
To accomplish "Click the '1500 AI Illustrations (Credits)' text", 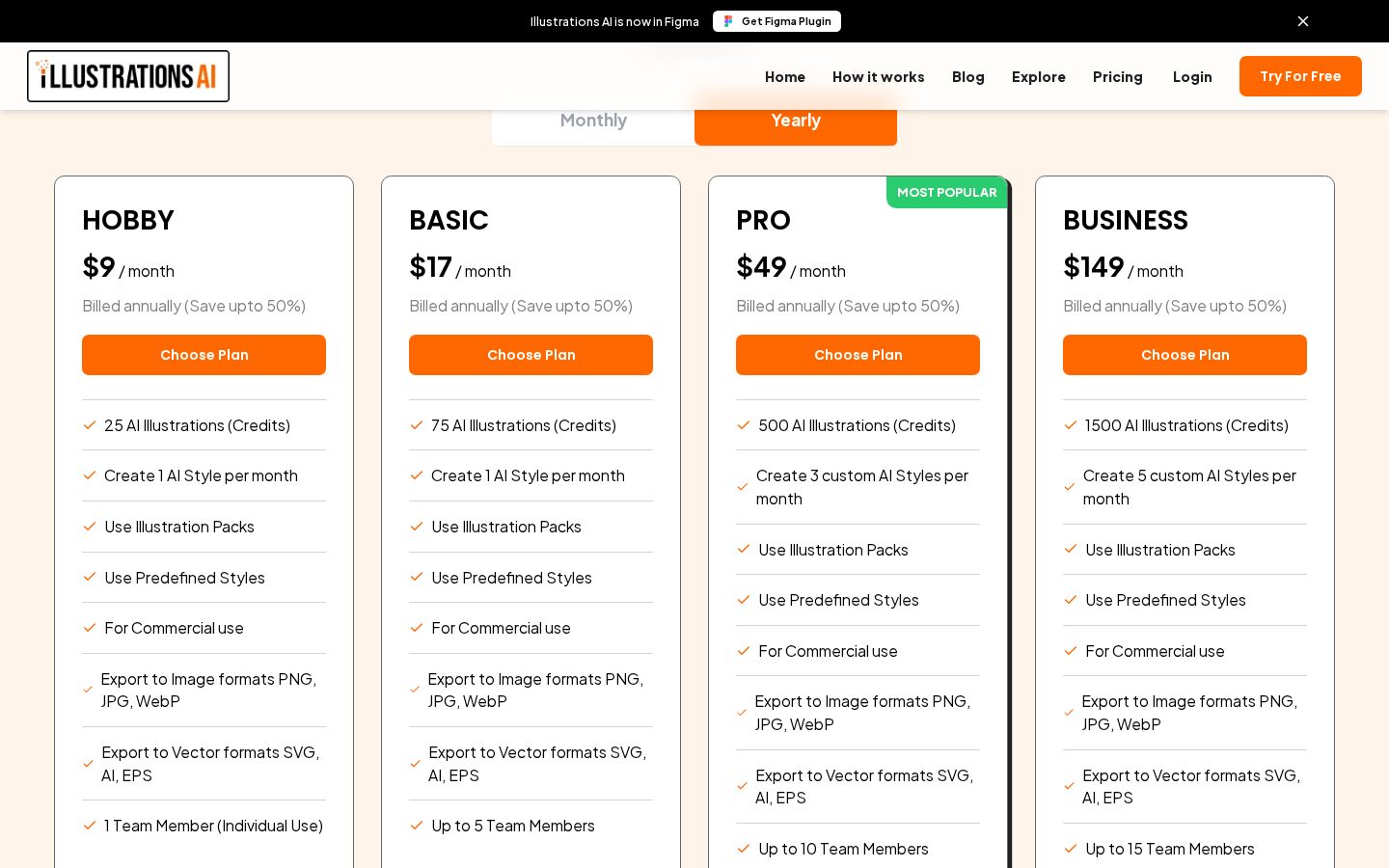I will (1186, 425).
